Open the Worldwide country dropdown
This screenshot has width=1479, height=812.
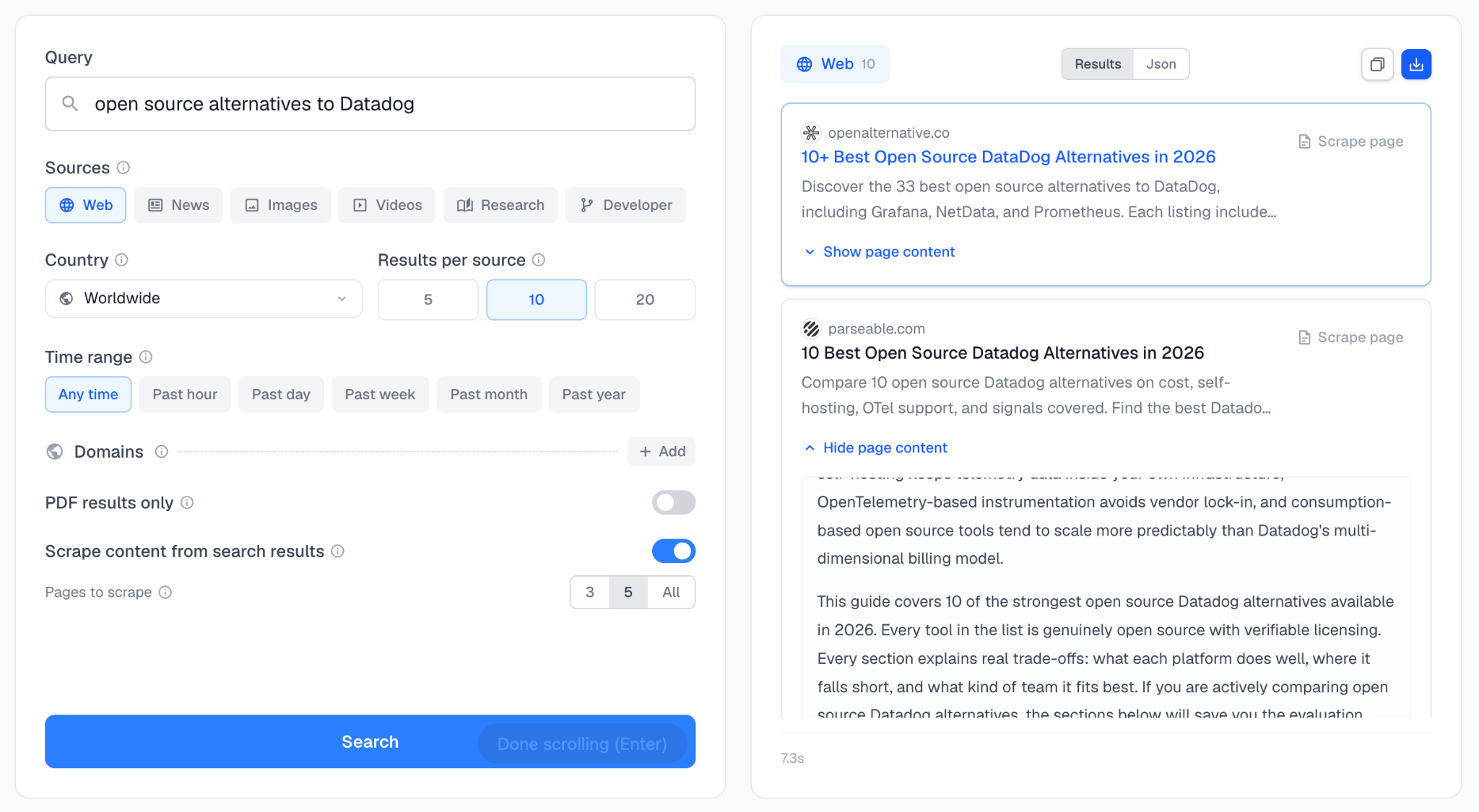pos(204,298)
